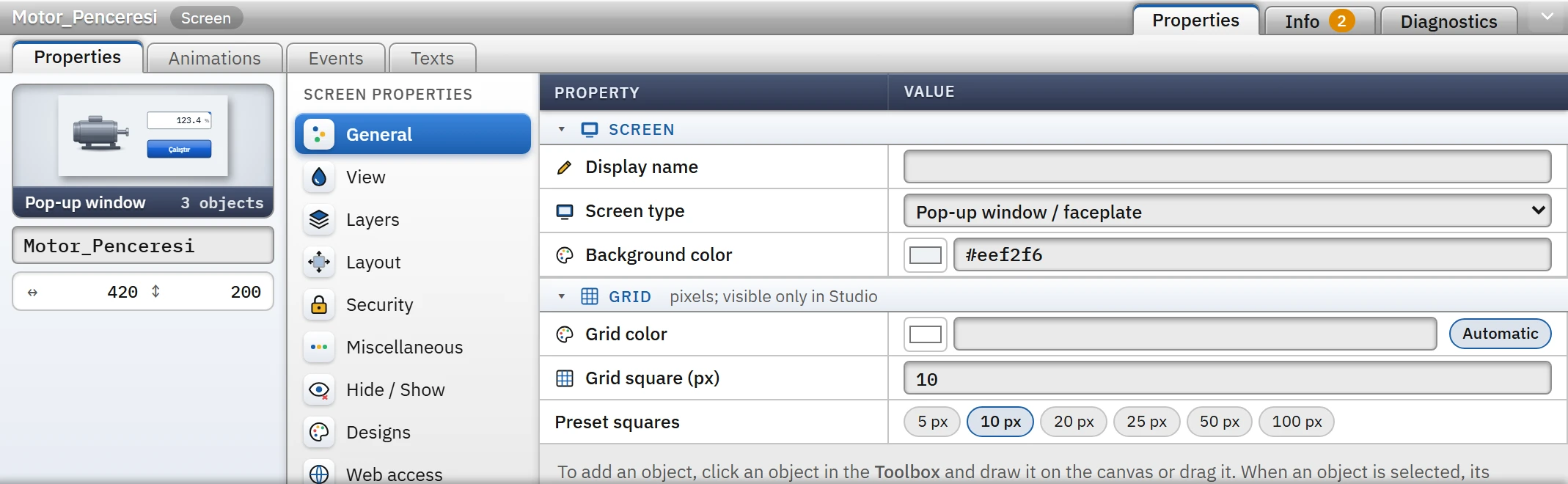This screenshot has width=1568, height=484.
Task: Click the Automatic grid color button
Action: click(1500, 334)
